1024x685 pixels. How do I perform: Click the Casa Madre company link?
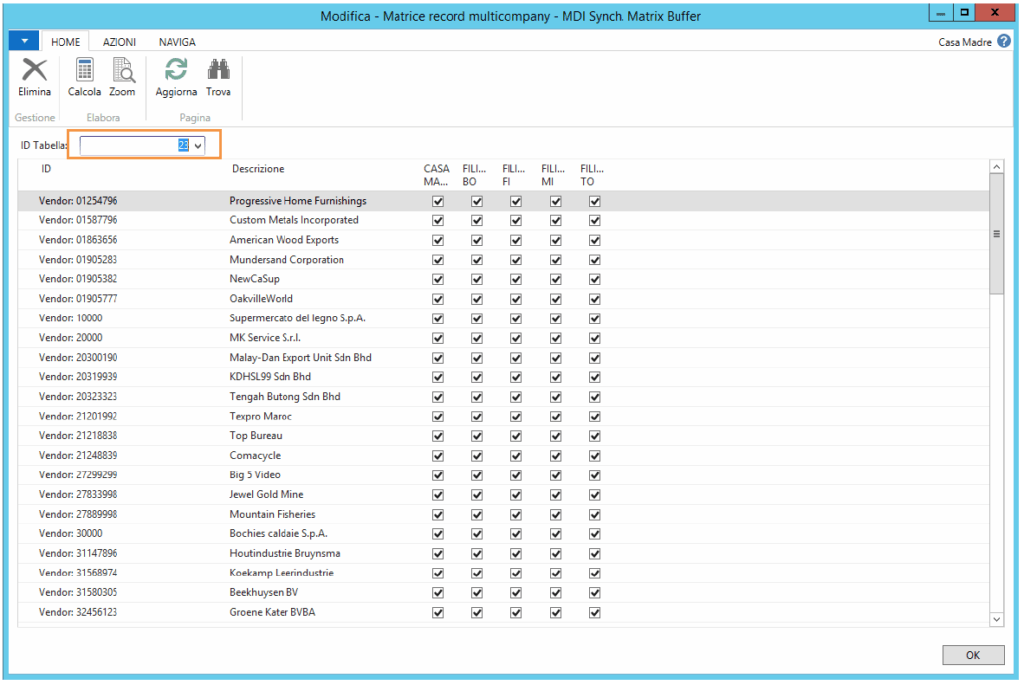(x=963, y=42)
